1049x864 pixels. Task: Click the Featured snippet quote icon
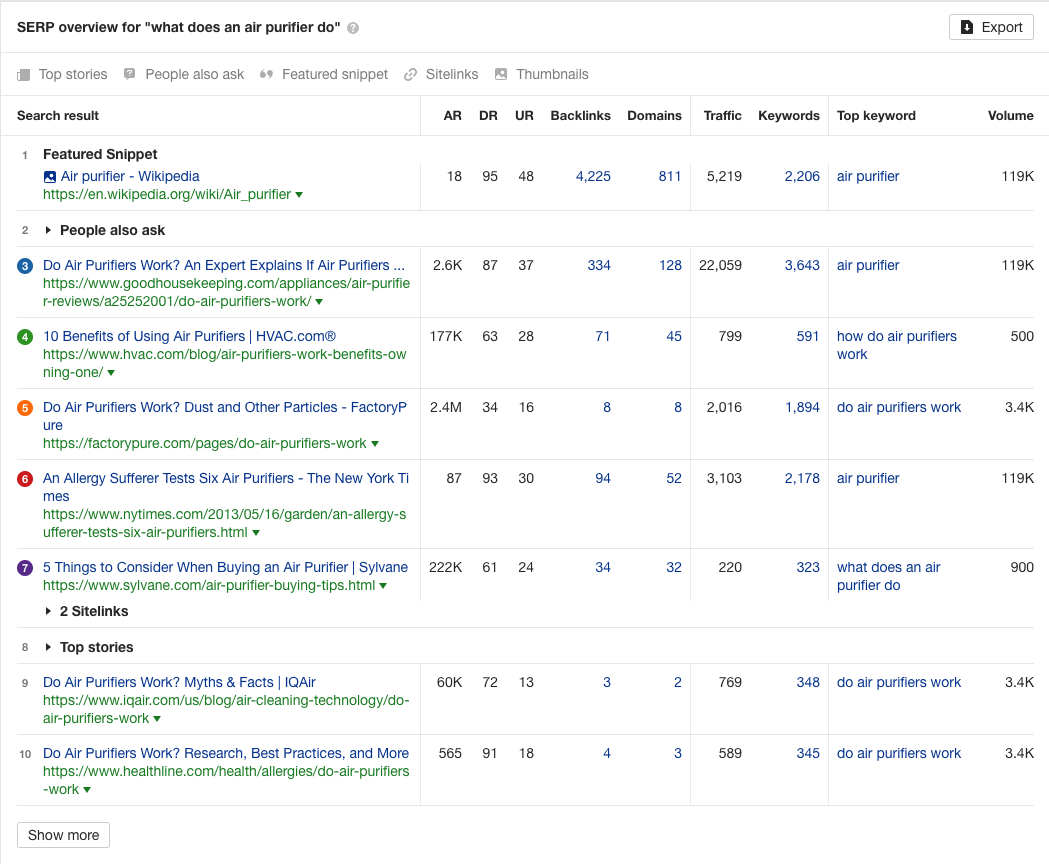[266, 74]
